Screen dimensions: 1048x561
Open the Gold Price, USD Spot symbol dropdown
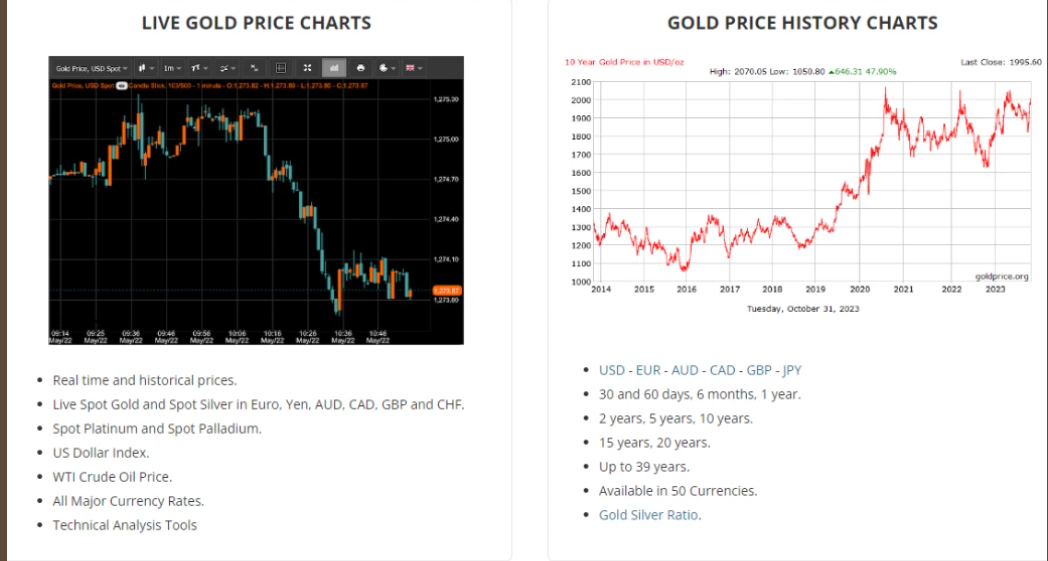(x=90, y=68)
